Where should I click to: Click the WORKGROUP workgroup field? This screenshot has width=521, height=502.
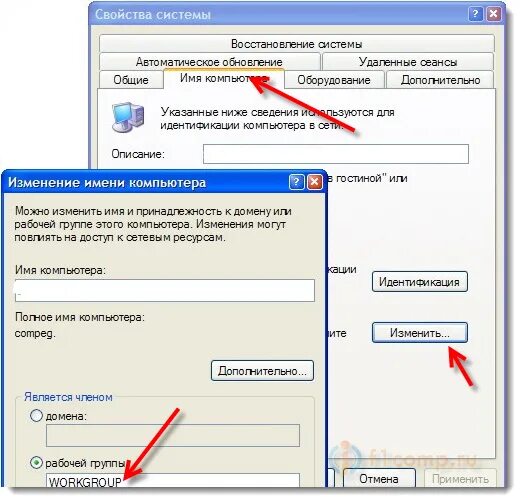pyautogui.click(x=173, y=481)
